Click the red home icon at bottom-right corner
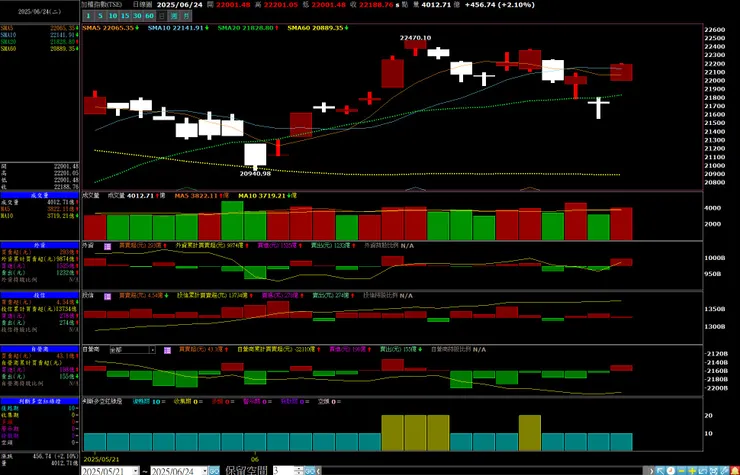This screenshot has height=475, width=740. pos(734,471)
